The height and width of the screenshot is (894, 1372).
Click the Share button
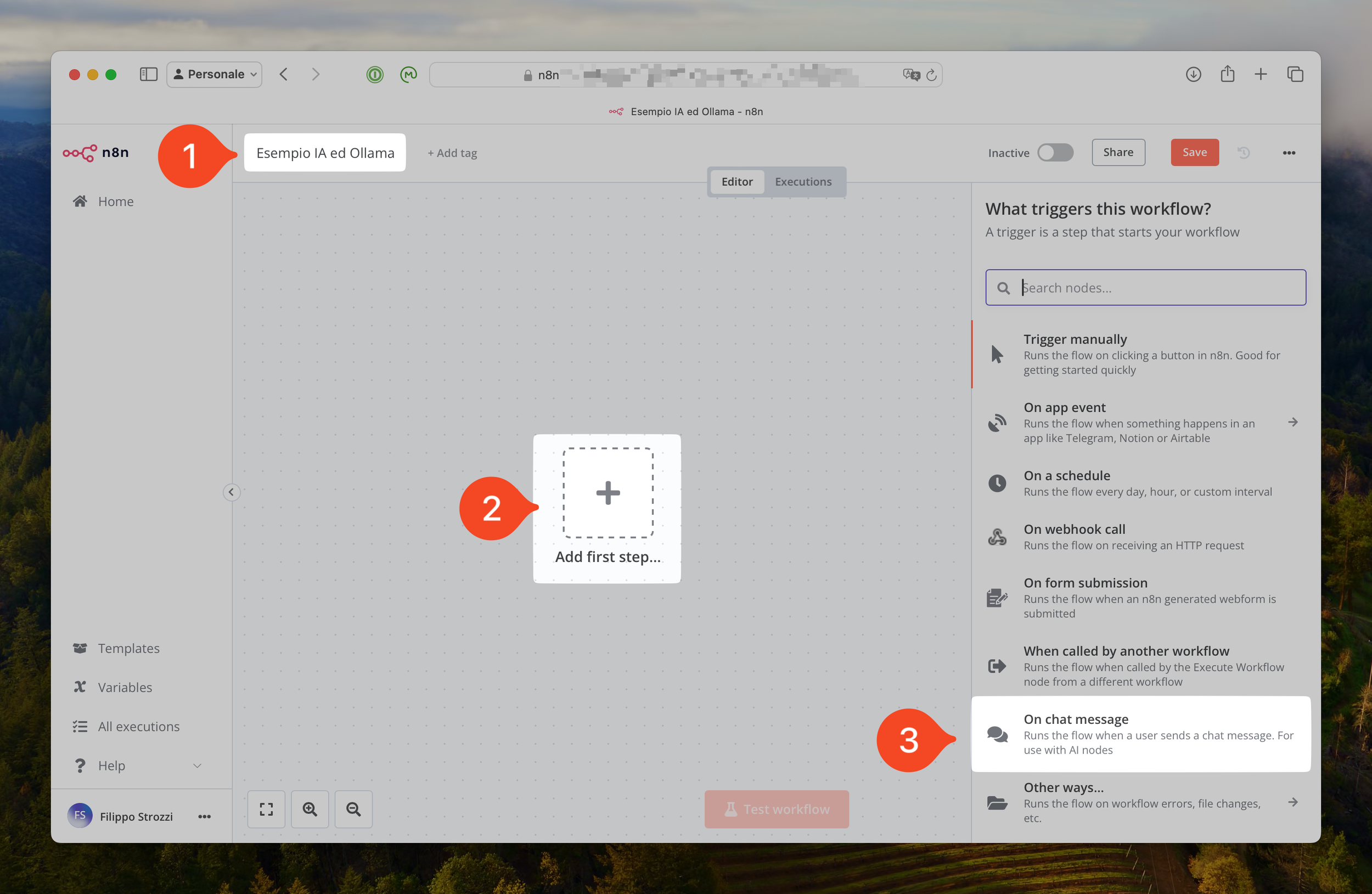pos(1118,152)
